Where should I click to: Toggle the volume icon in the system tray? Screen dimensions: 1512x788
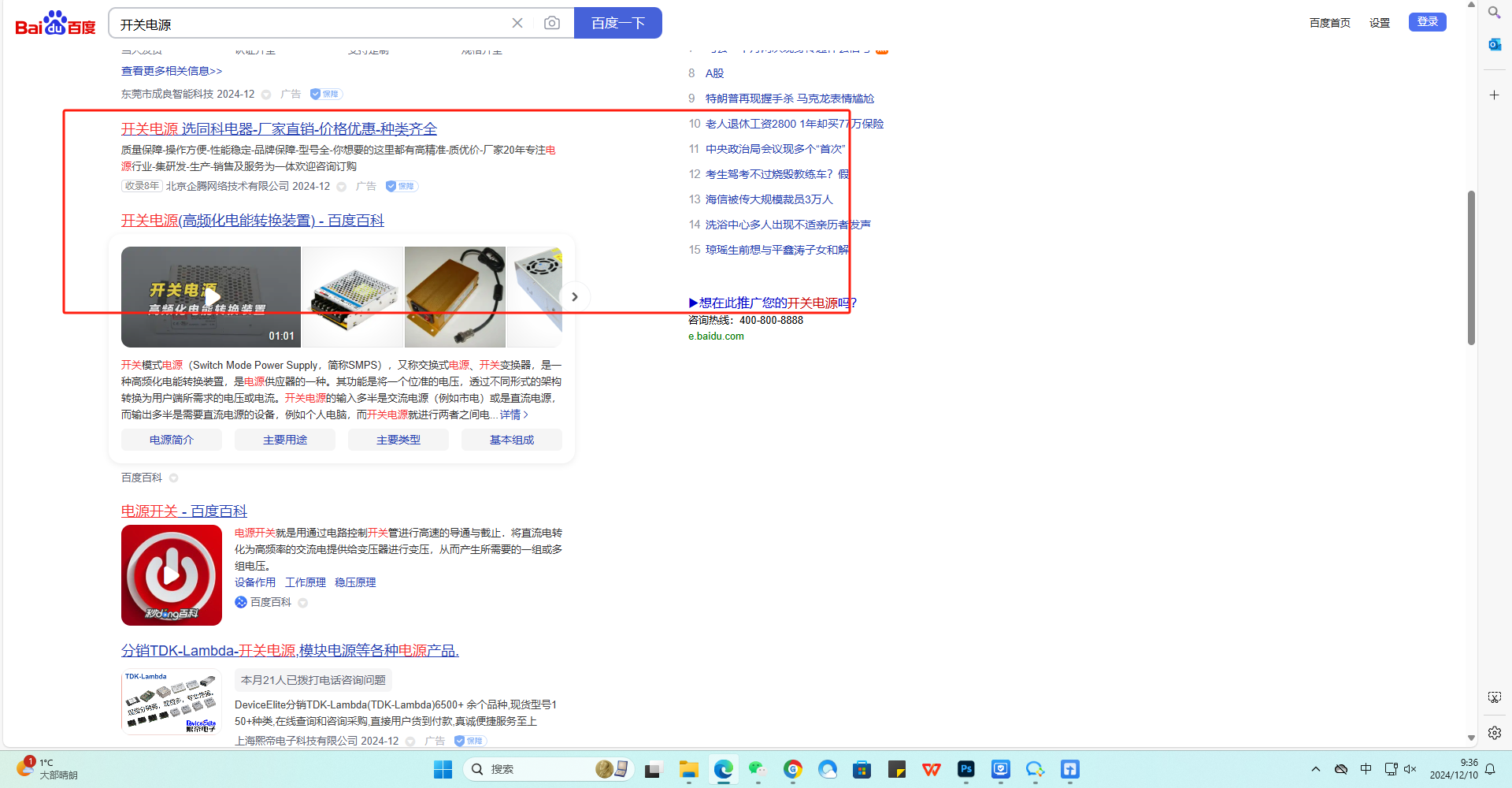coord(1410,769)
